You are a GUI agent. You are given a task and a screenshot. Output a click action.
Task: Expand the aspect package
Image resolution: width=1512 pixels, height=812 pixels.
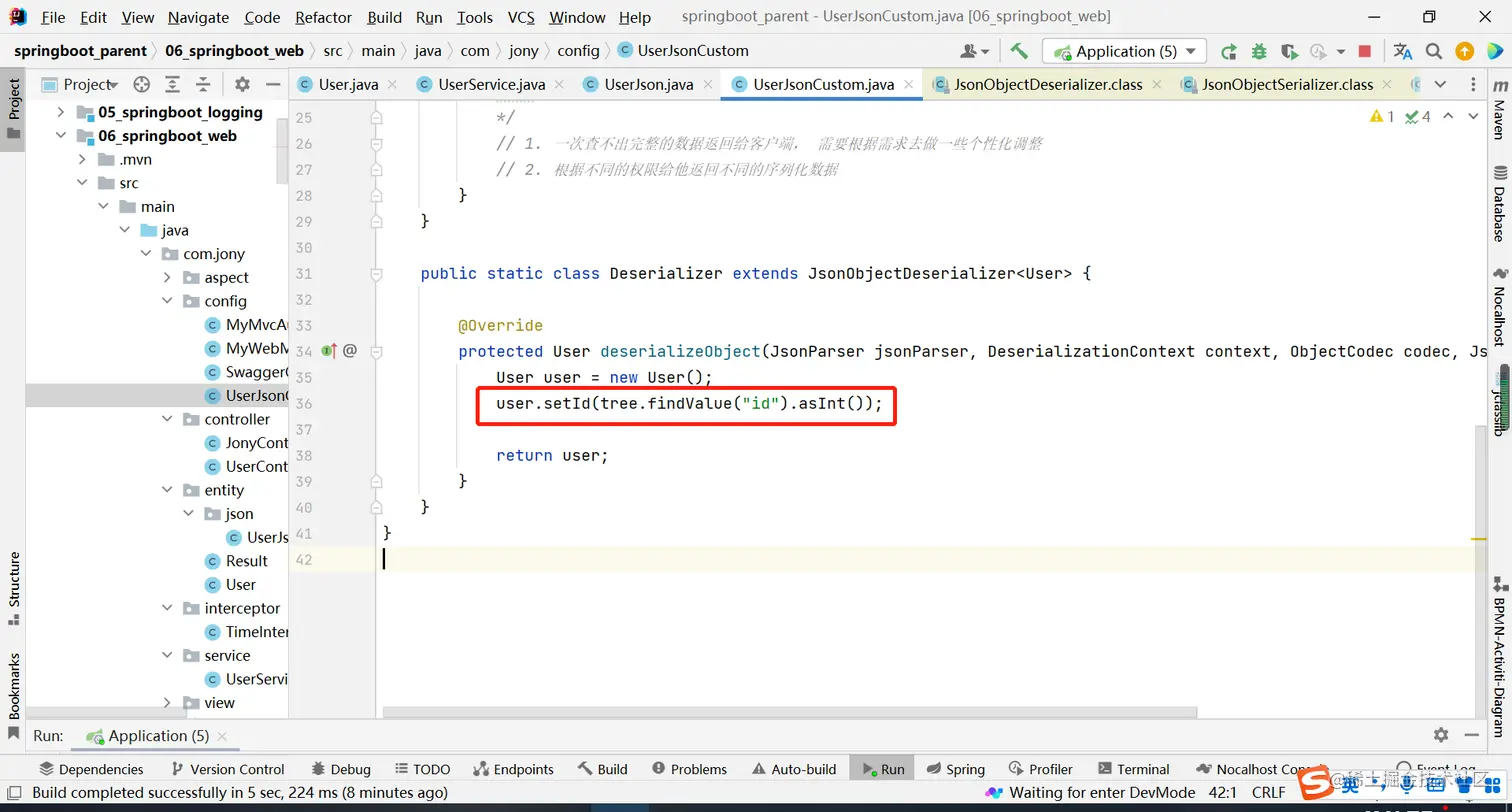click(167, 277)
